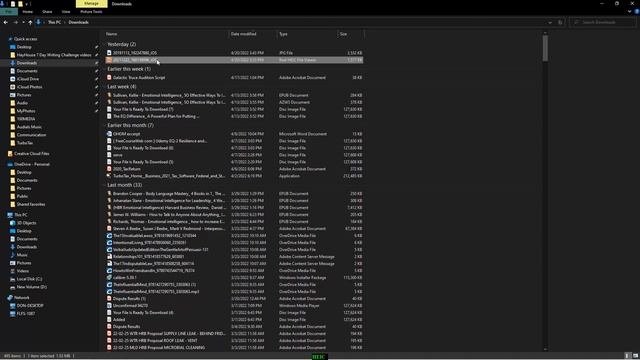Click the icon of the Unconfirmed Windows Media Player file

[x=109, y=306]
